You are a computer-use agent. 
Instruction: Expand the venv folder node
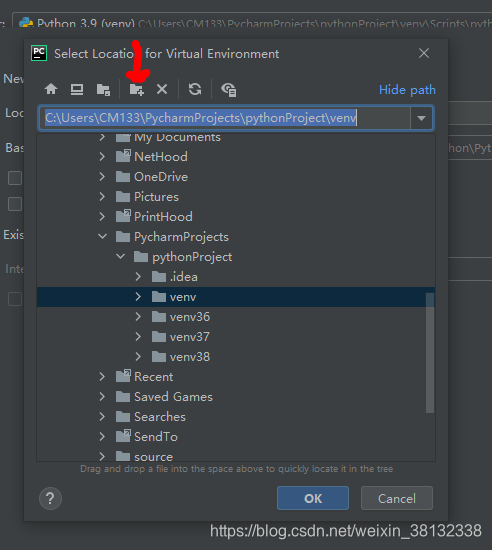(138, 297)
